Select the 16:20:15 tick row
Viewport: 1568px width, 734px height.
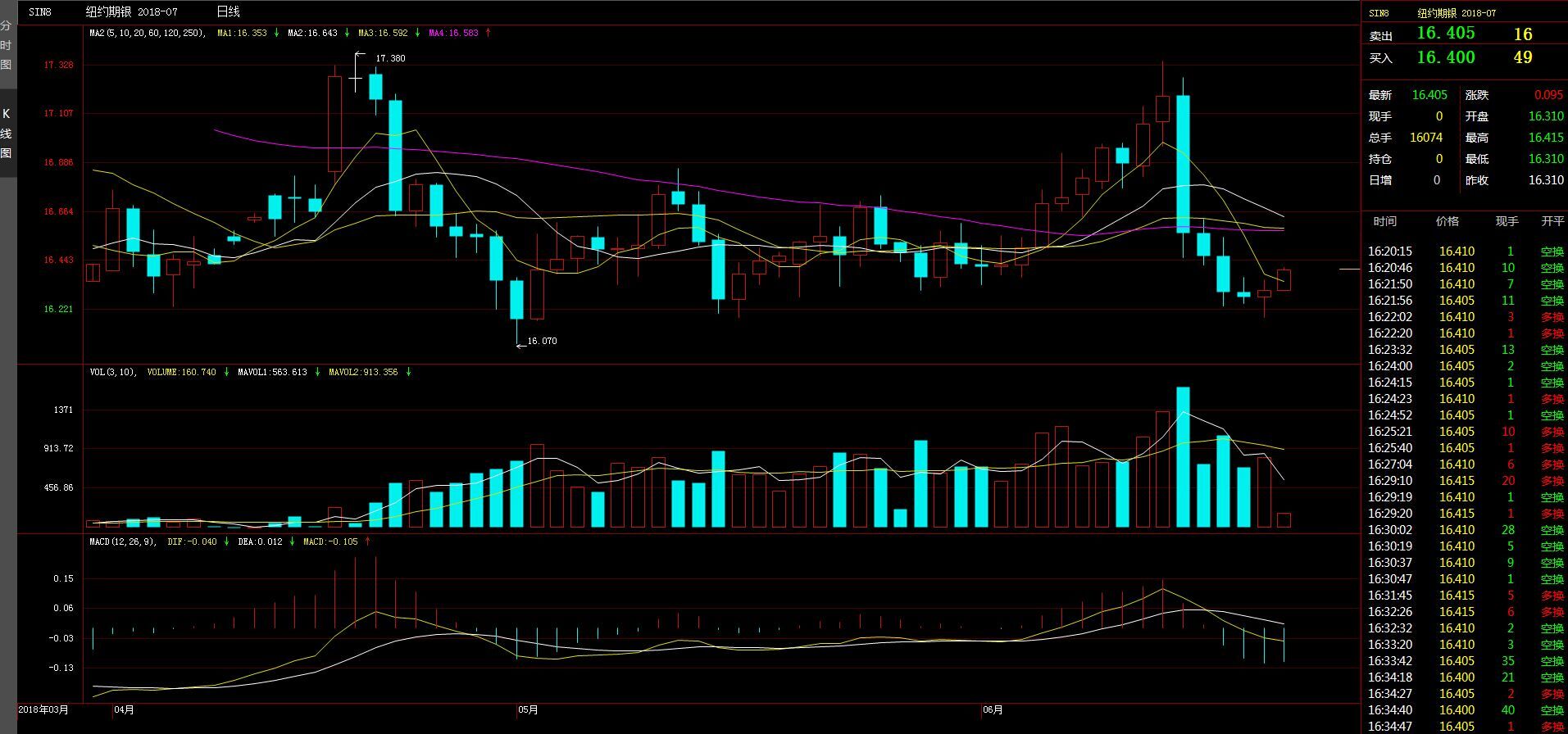(x=1466, y=251)
